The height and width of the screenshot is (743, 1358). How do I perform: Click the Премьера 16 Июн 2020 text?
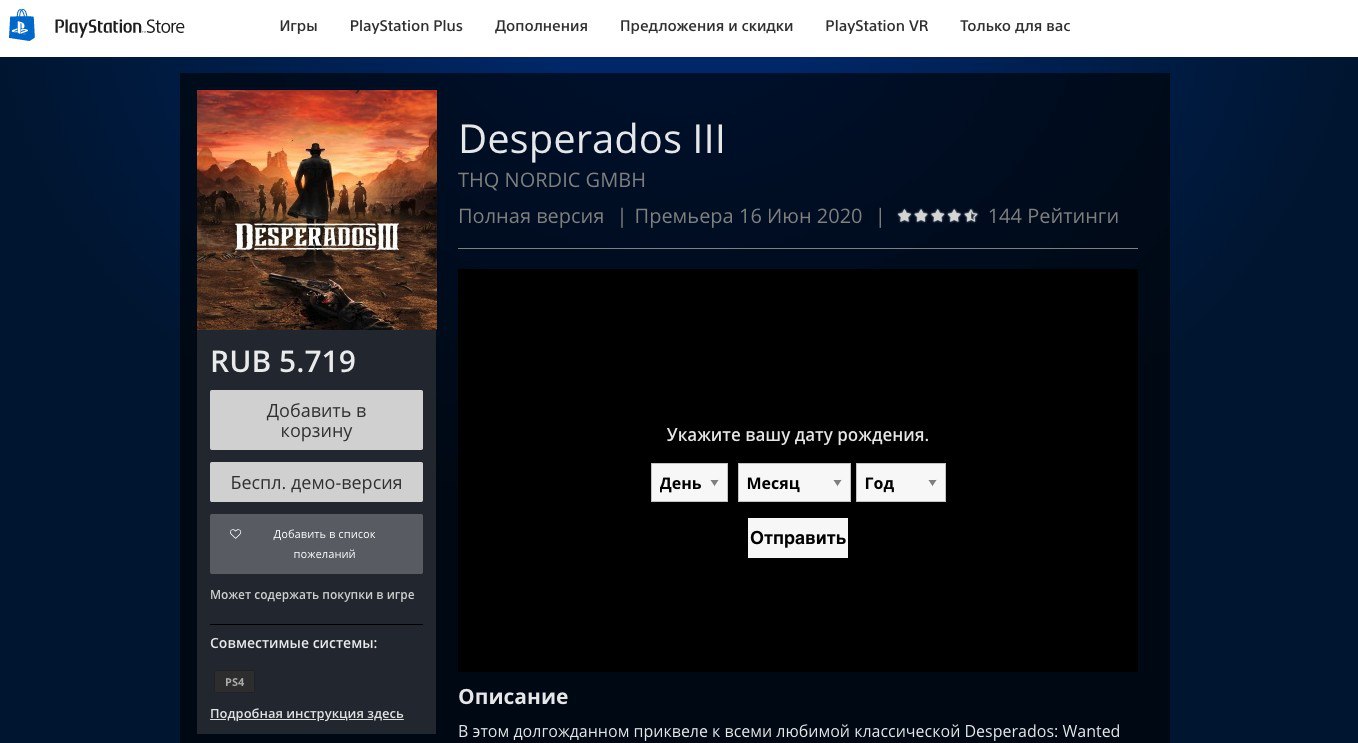[748, 216]
